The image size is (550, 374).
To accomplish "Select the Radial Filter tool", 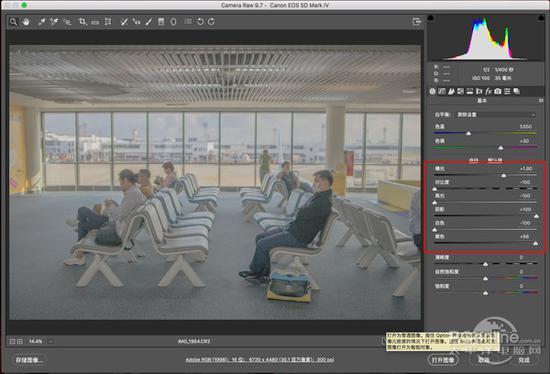I will tap(173, 22).
